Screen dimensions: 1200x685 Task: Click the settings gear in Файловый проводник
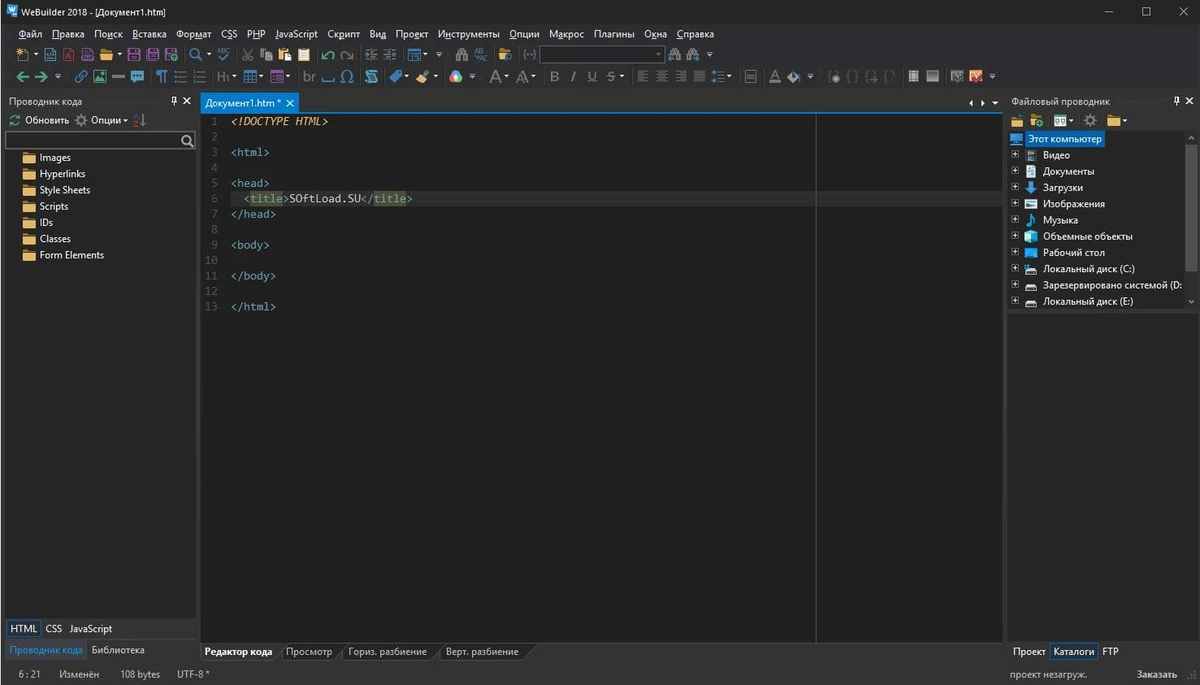click(x=1090, y=120)
